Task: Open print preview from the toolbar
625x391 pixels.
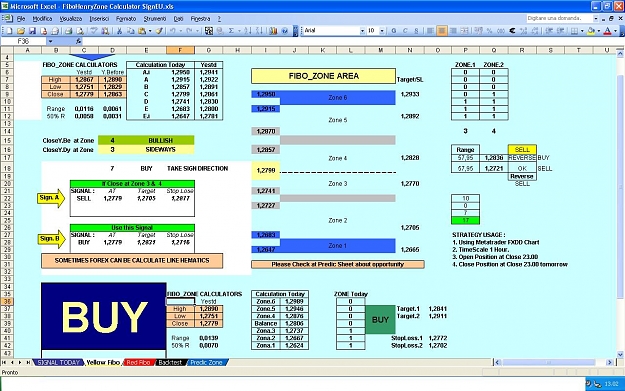Action: coord(80,31)
